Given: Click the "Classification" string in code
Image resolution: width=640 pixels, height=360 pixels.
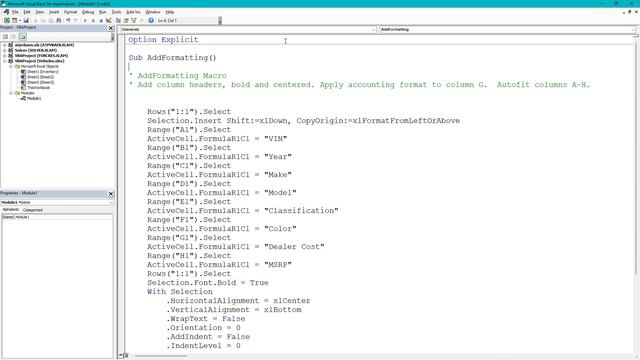Looking at the screenshot, I should [x=301, y=211].
